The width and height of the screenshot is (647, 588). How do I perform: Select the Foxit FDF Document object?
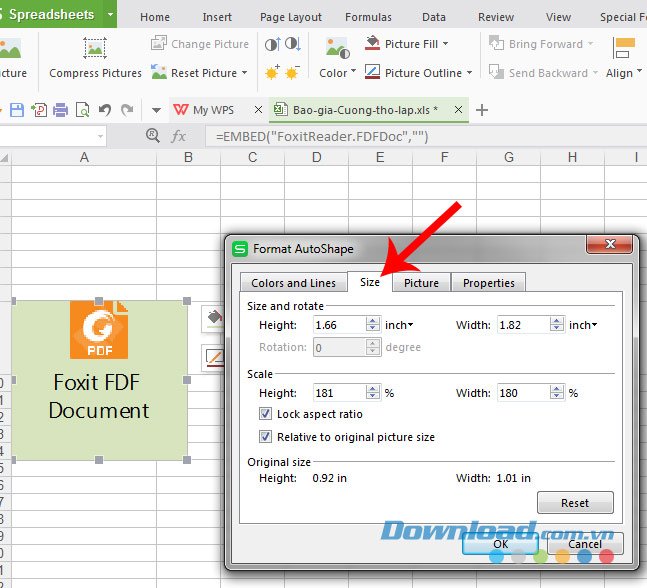click(99, 380)
